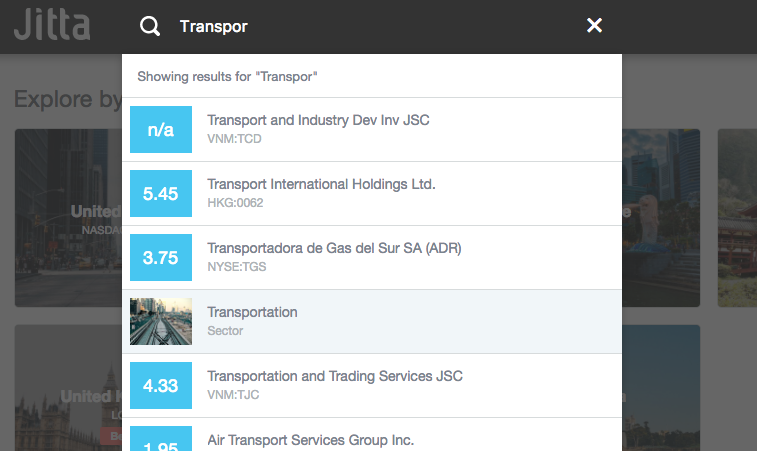Viewport: 757px width, 451px height.
Task: Open Transport and Industry Dev Inv JSC result
Action: [x=318, y=120]
